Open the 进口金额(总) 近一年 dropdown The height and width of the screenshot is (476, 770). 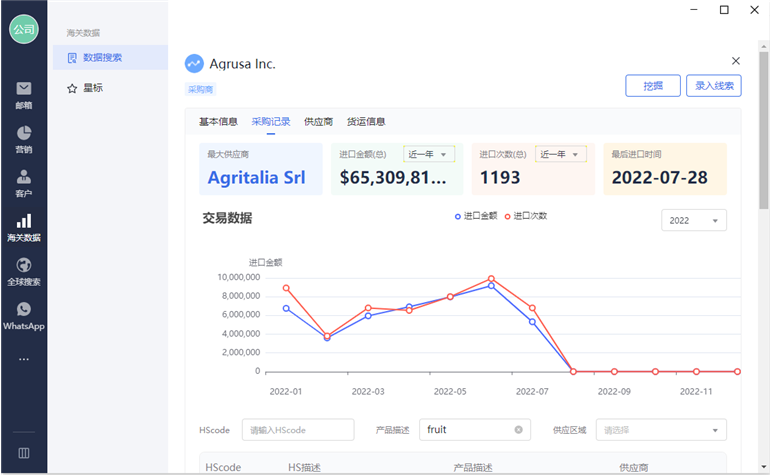(x=429, y=154)
